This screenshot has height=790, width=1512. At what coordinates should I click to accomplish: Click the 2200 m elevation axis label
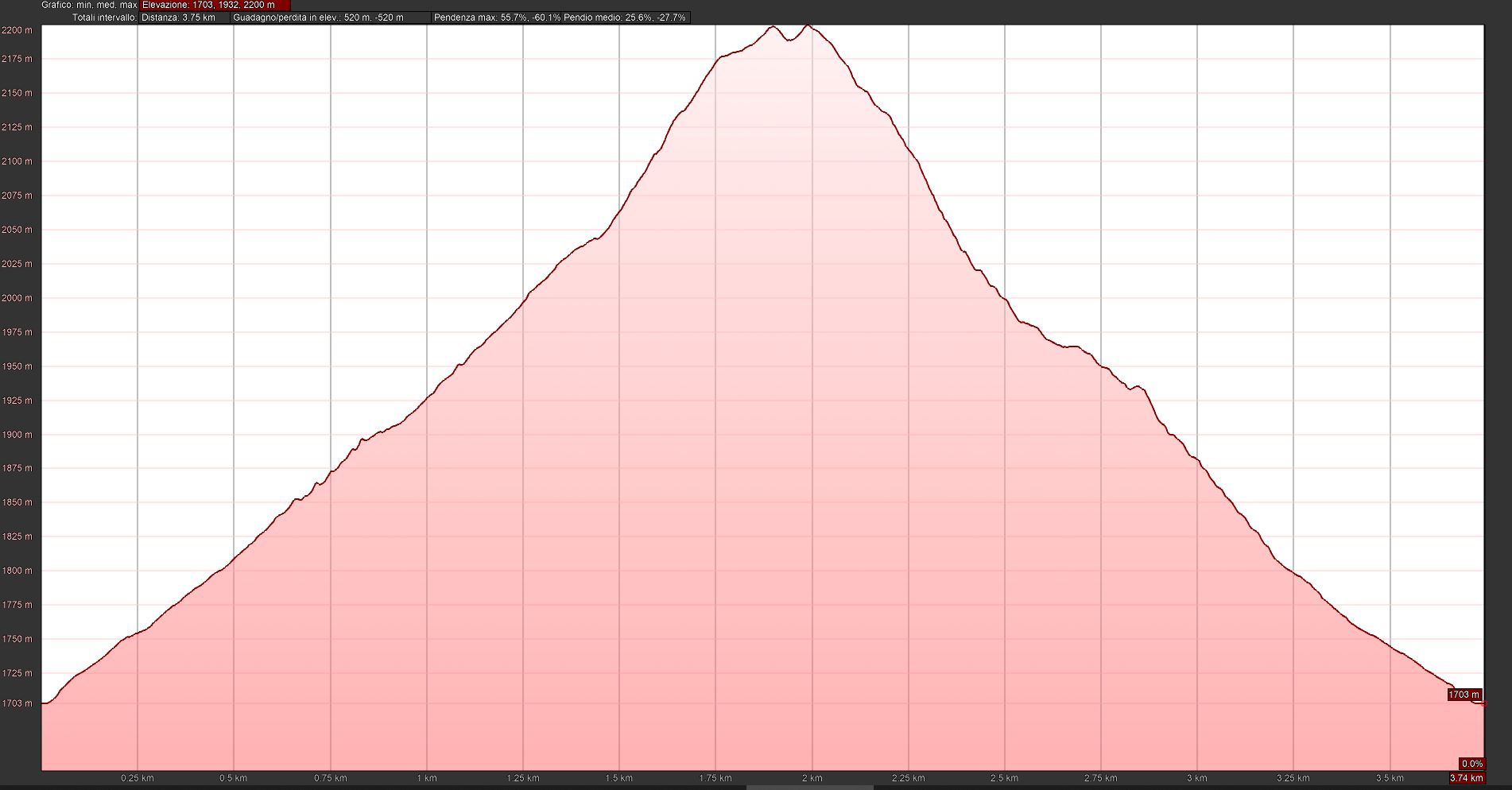pyautogui.click(x=17, y=30)
